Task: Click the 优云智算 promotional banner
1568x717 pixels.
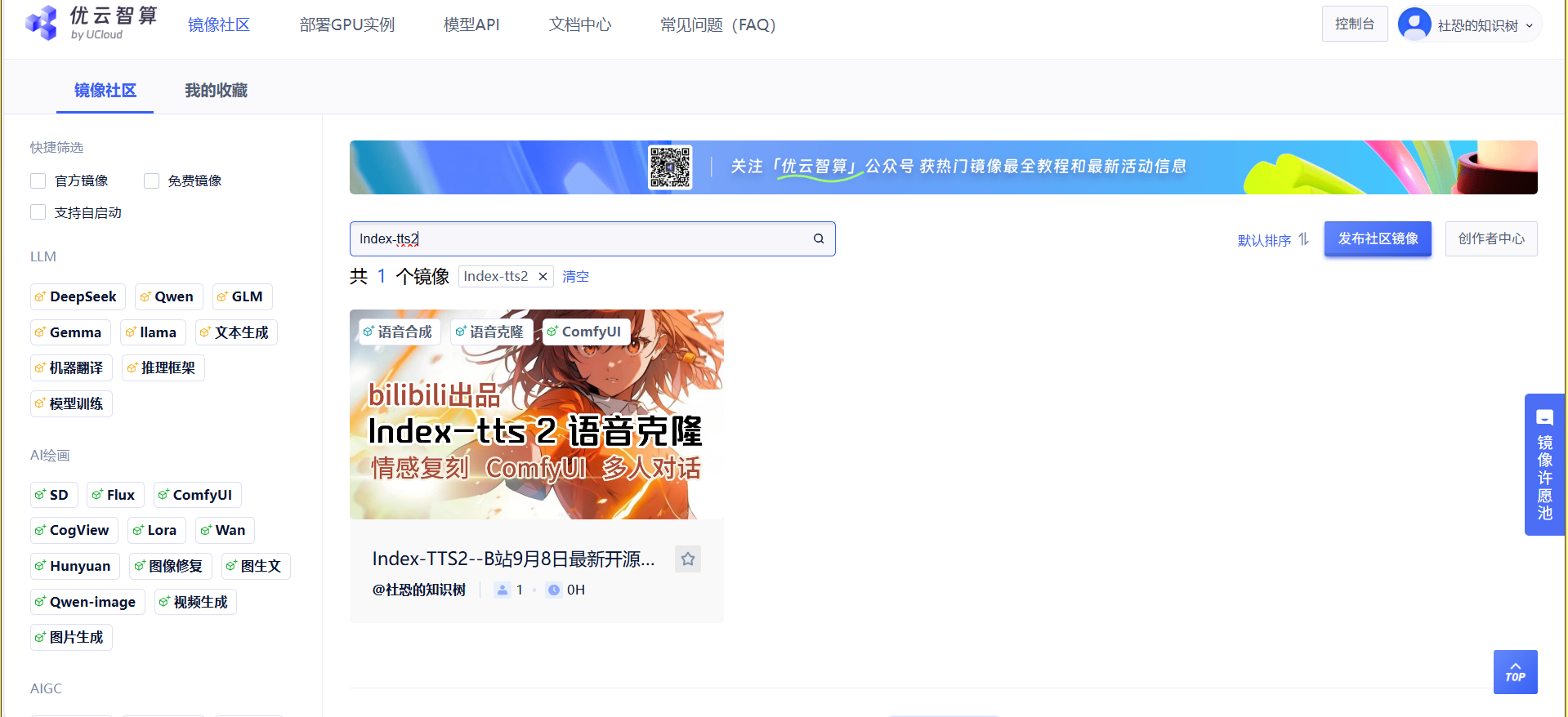Action: [x=944, y=167]
